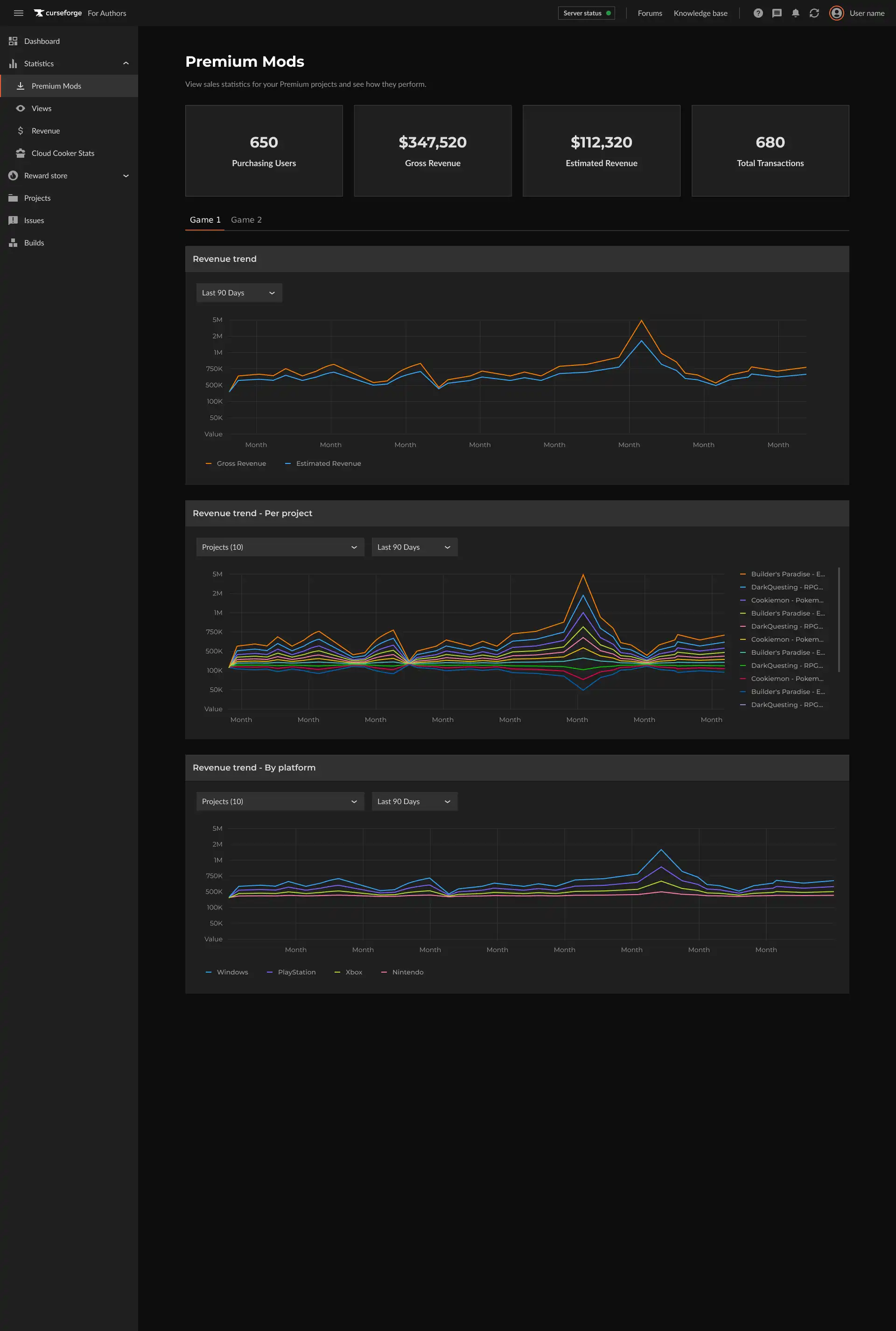Open Issues in the sidebar
The width and height of the screenshot is (896, 1331).
pos(69,220)
